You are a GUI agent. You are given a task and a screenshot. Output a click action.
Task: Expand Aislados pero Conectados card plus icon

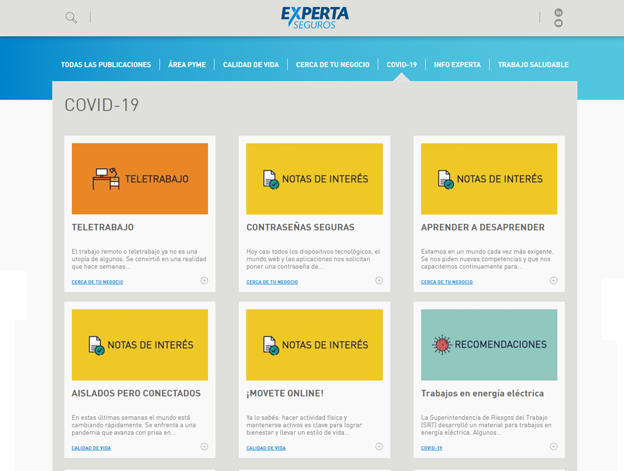[204, 446]
